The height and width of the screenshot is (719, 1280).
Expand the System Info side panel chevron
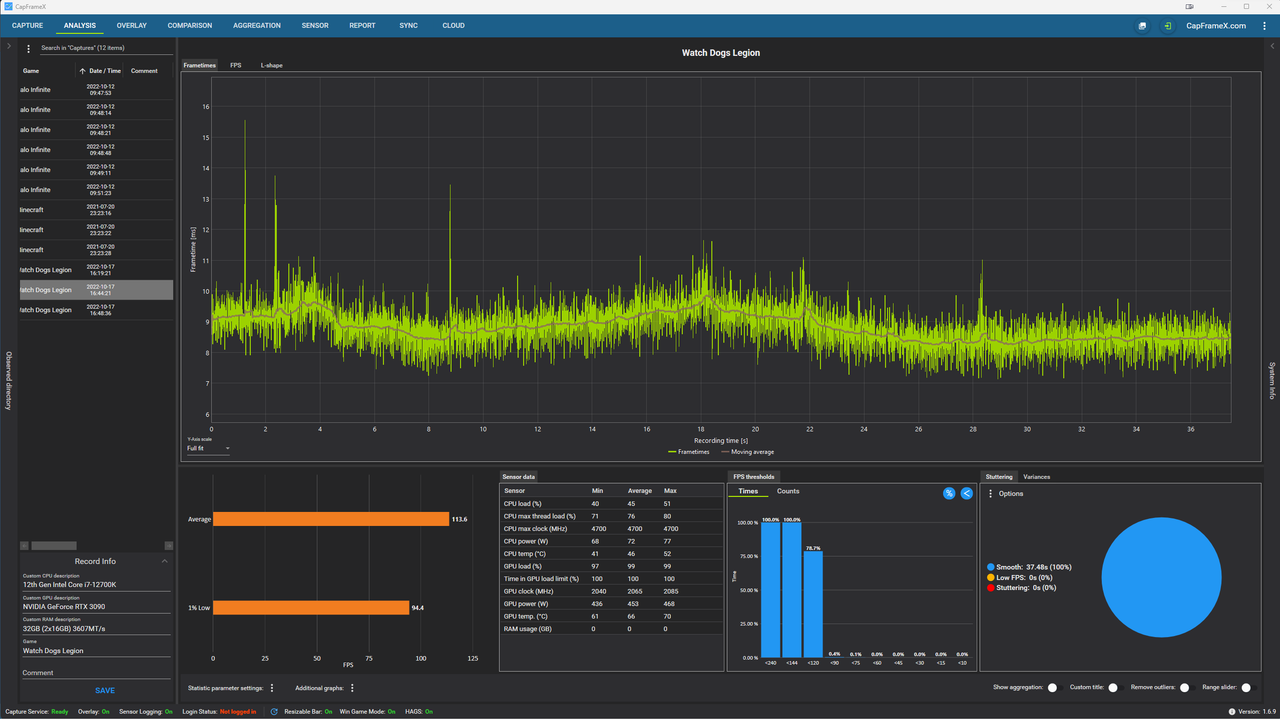1272,46
